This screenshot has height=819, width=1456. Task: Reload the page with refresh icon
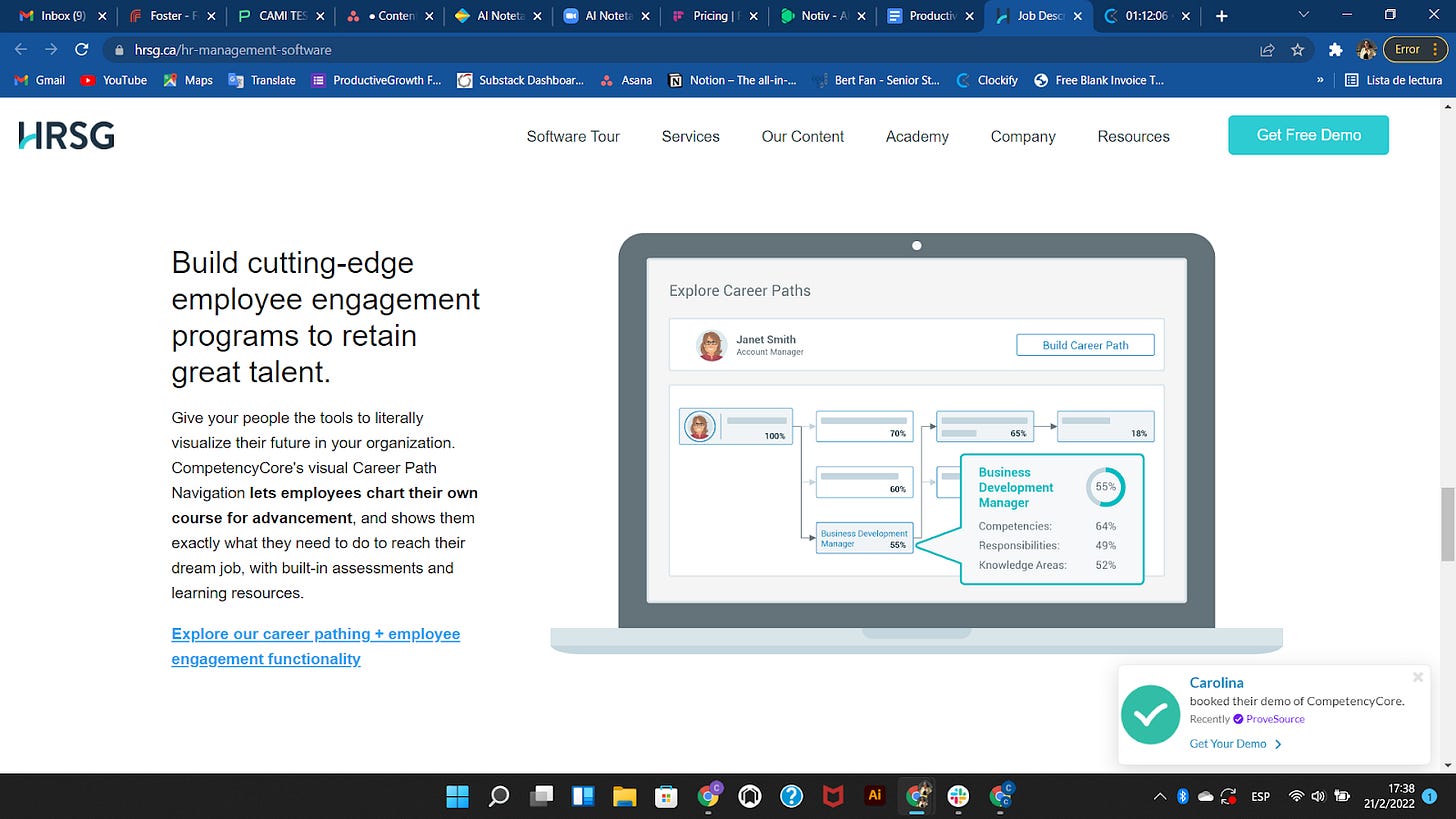coord(82,49)
